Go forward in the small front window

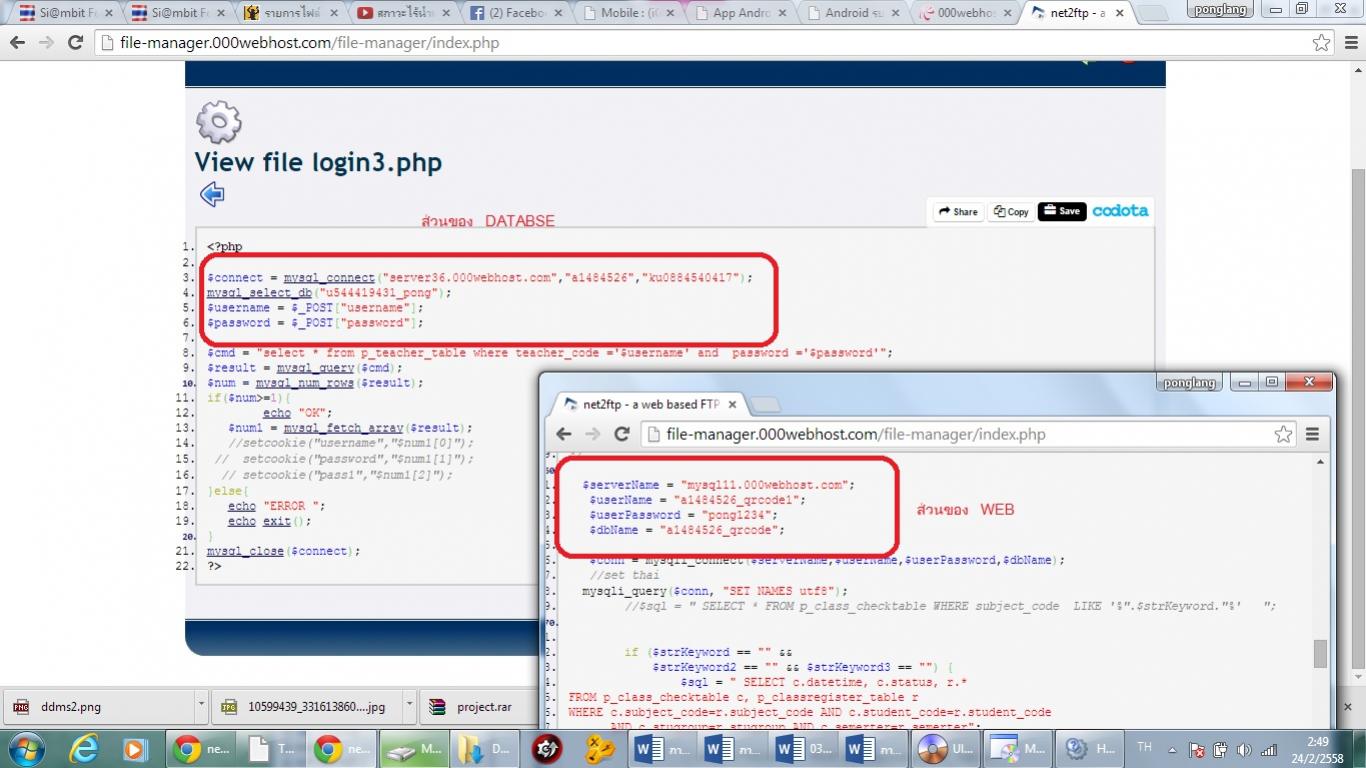tap(593, 434)
